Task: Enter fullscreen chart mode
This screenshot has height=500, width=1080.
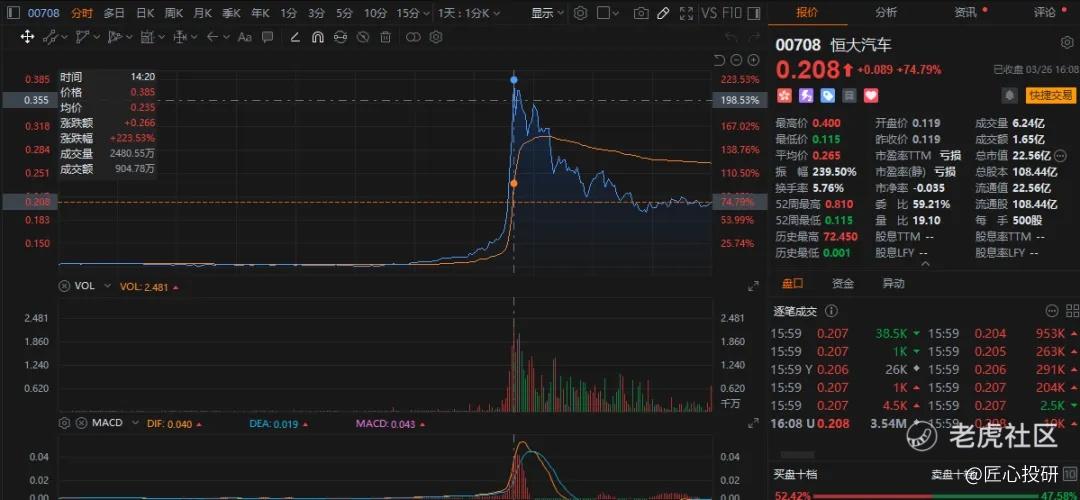Action: (x=686, y=13)
